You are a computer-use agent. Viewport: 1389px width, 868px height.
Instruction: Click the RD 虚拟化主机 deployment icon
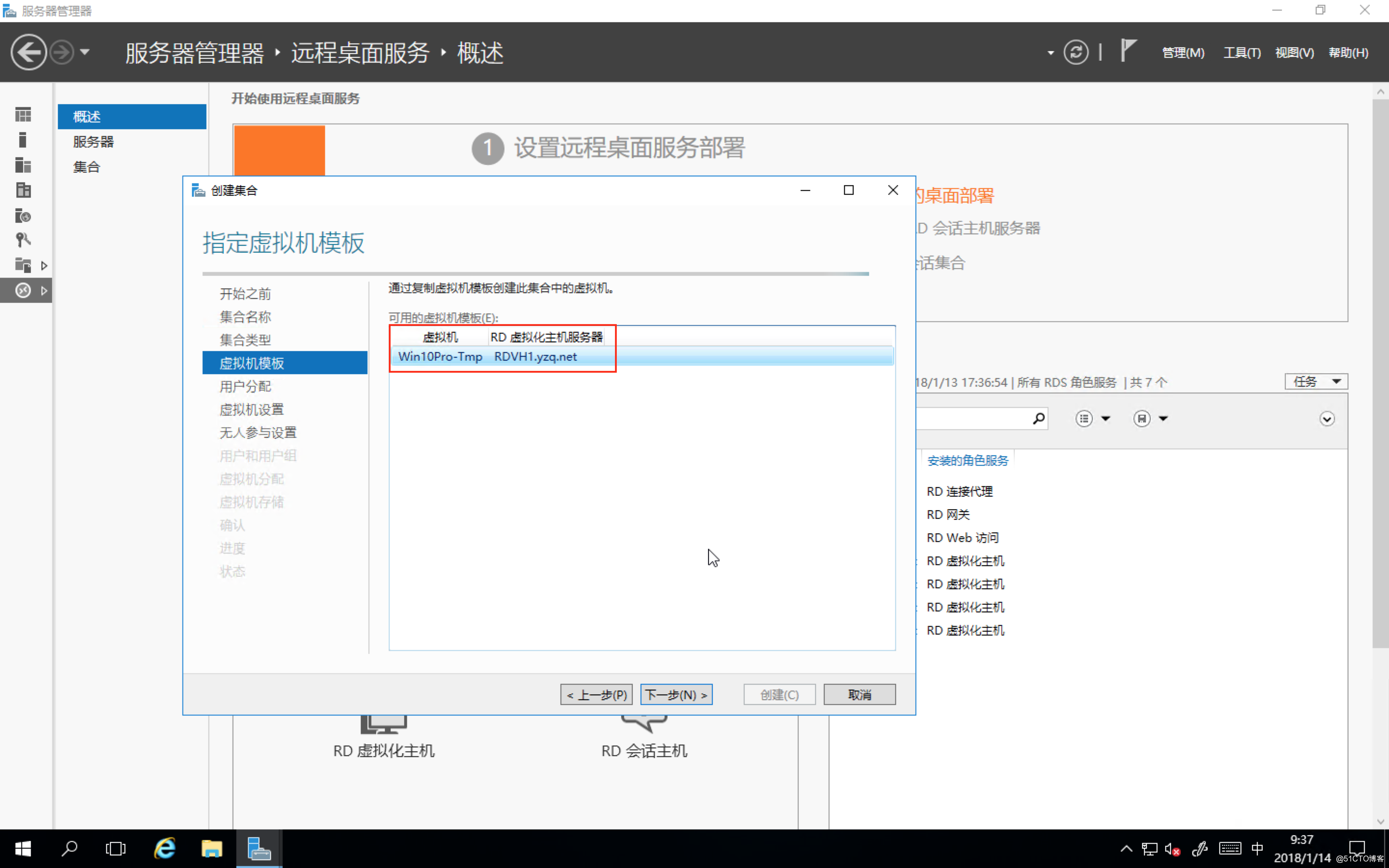[383, 724]
